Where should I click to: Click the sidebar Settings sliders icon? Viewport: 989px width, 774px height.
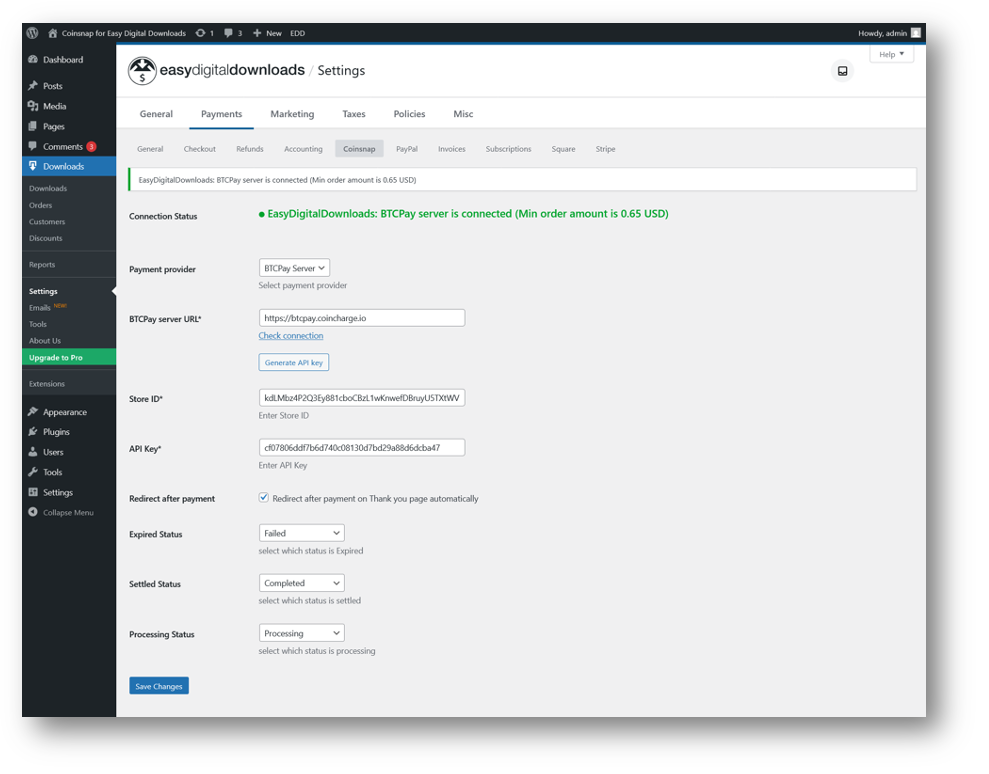pos(33,492)
